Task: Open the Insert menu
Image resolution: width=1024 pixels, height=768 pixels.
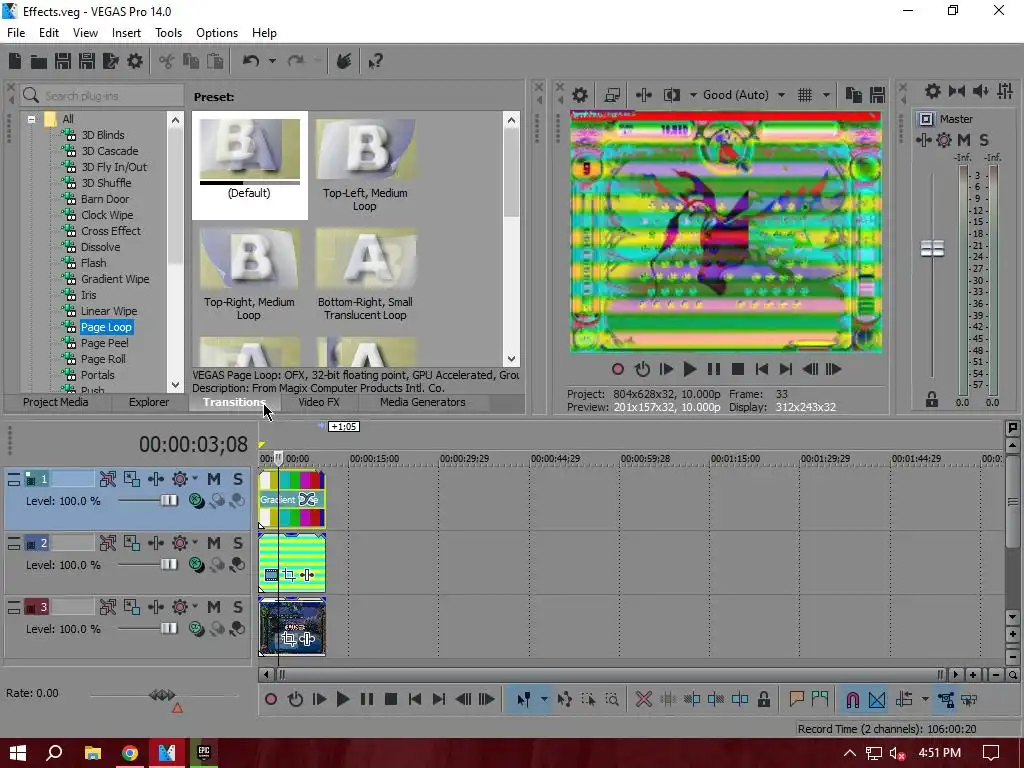Action: [x=126, y=33]
